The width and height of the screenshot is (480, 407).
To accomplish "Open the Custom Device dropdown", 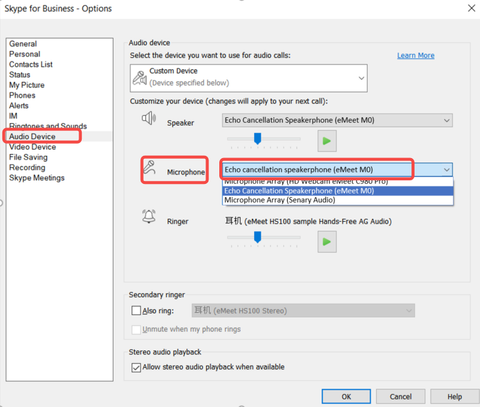I will click(x=249, y=78).
